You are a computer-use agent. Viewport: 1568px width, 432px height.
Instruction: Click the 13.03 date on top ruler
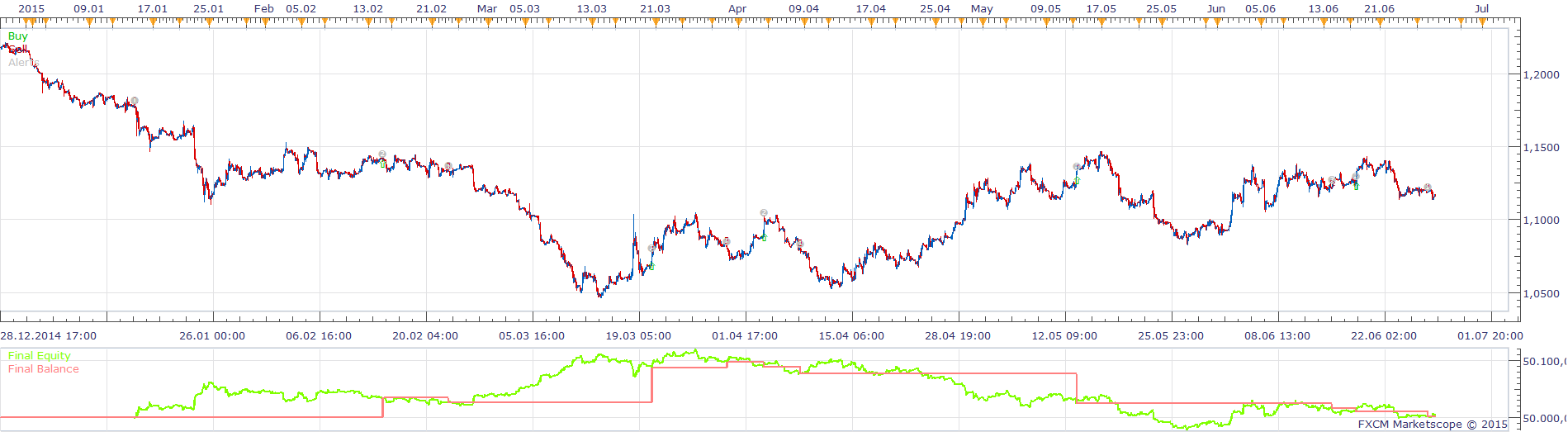(591, 8)
